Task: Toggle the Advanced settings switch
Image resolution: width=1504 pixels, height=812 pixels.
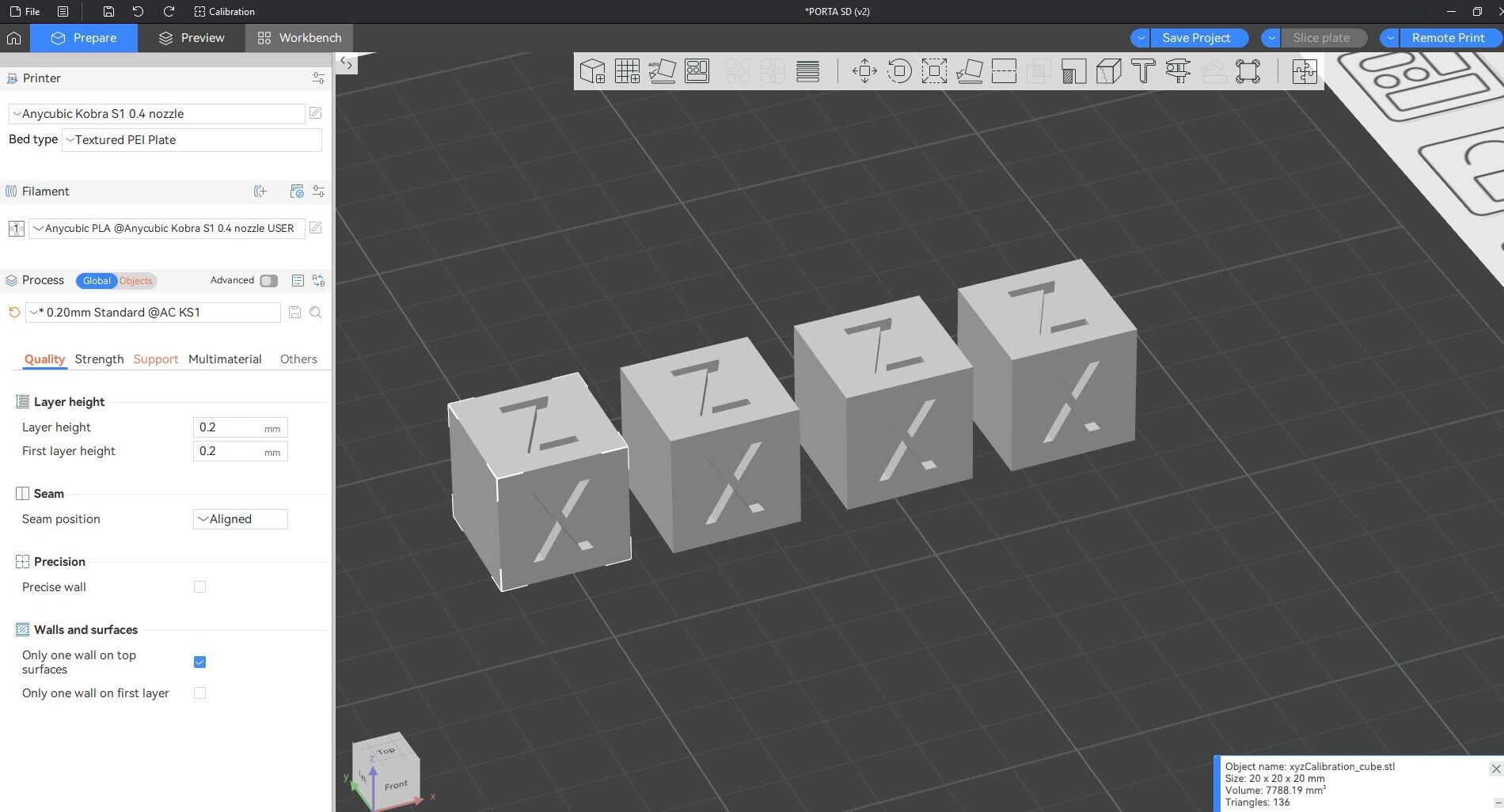Action: (x=268, y=281)
